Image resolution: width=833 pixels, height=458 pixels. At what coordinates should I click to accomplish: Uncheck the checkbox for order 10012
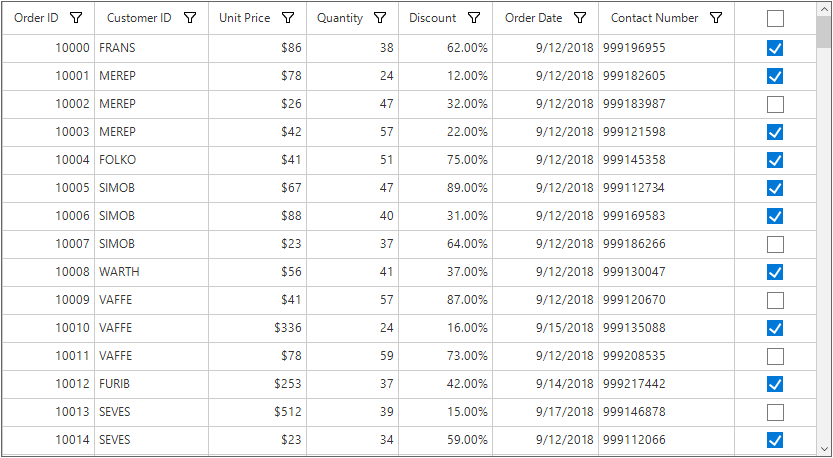click(775, 384)
